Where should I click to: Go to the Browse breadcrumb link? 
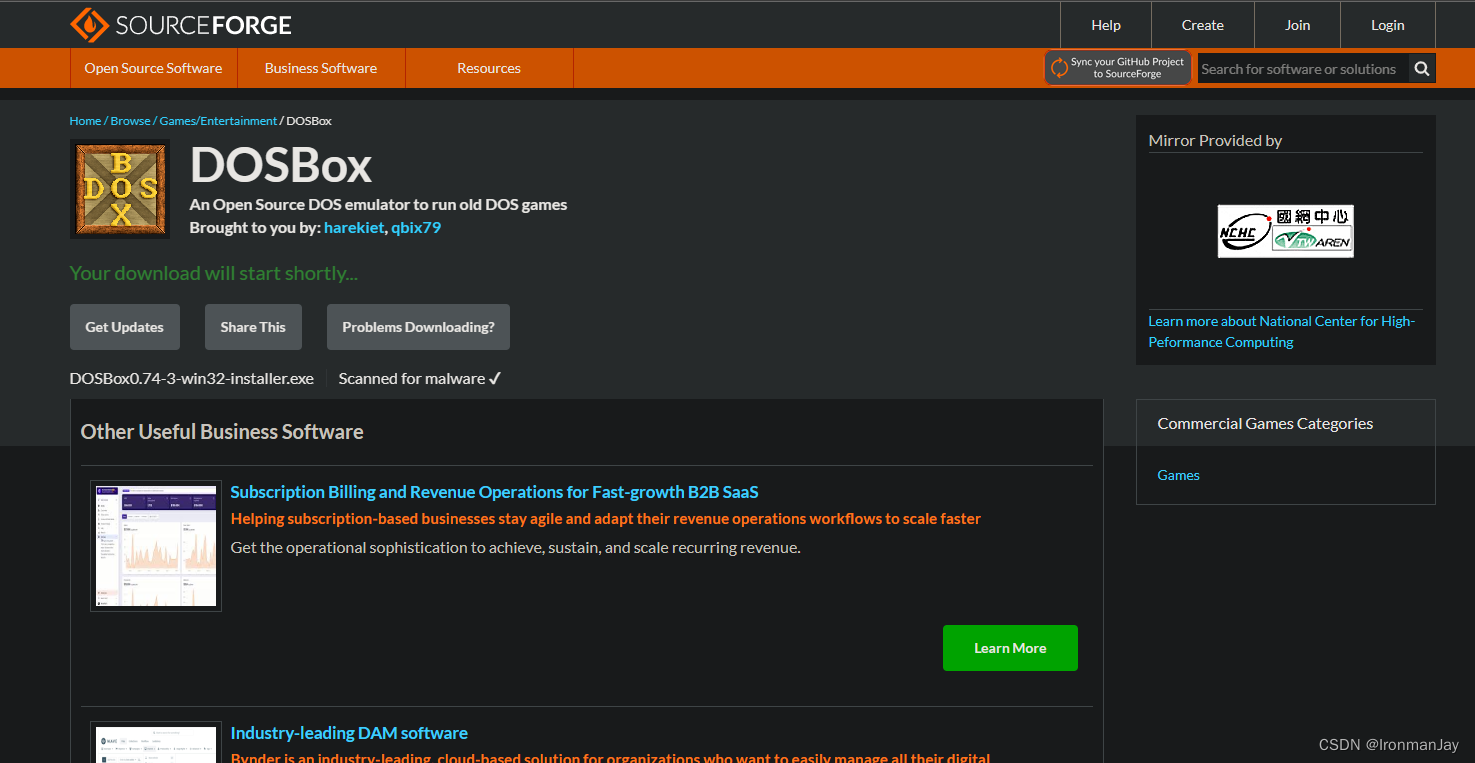click(130, 121)
